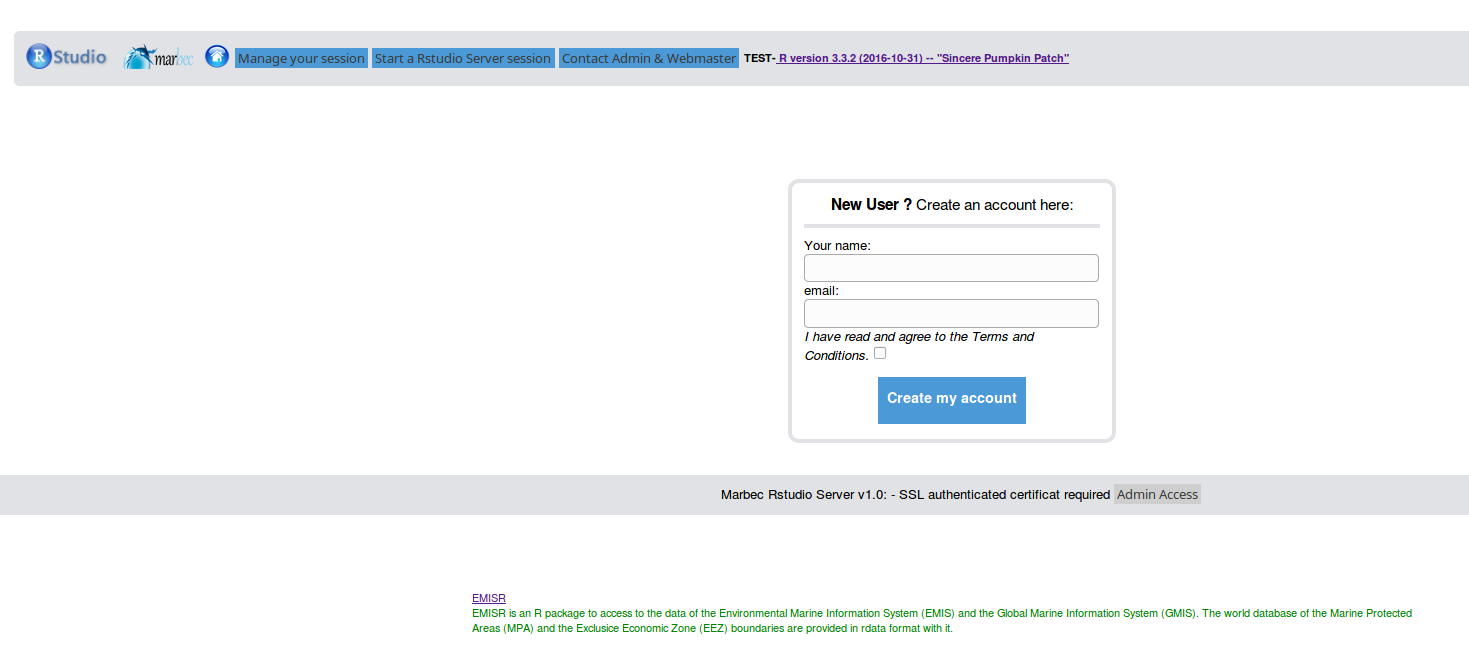Click the Marbec fish logo
This screenshot has height=650, width=1469.
coord(158,58)
